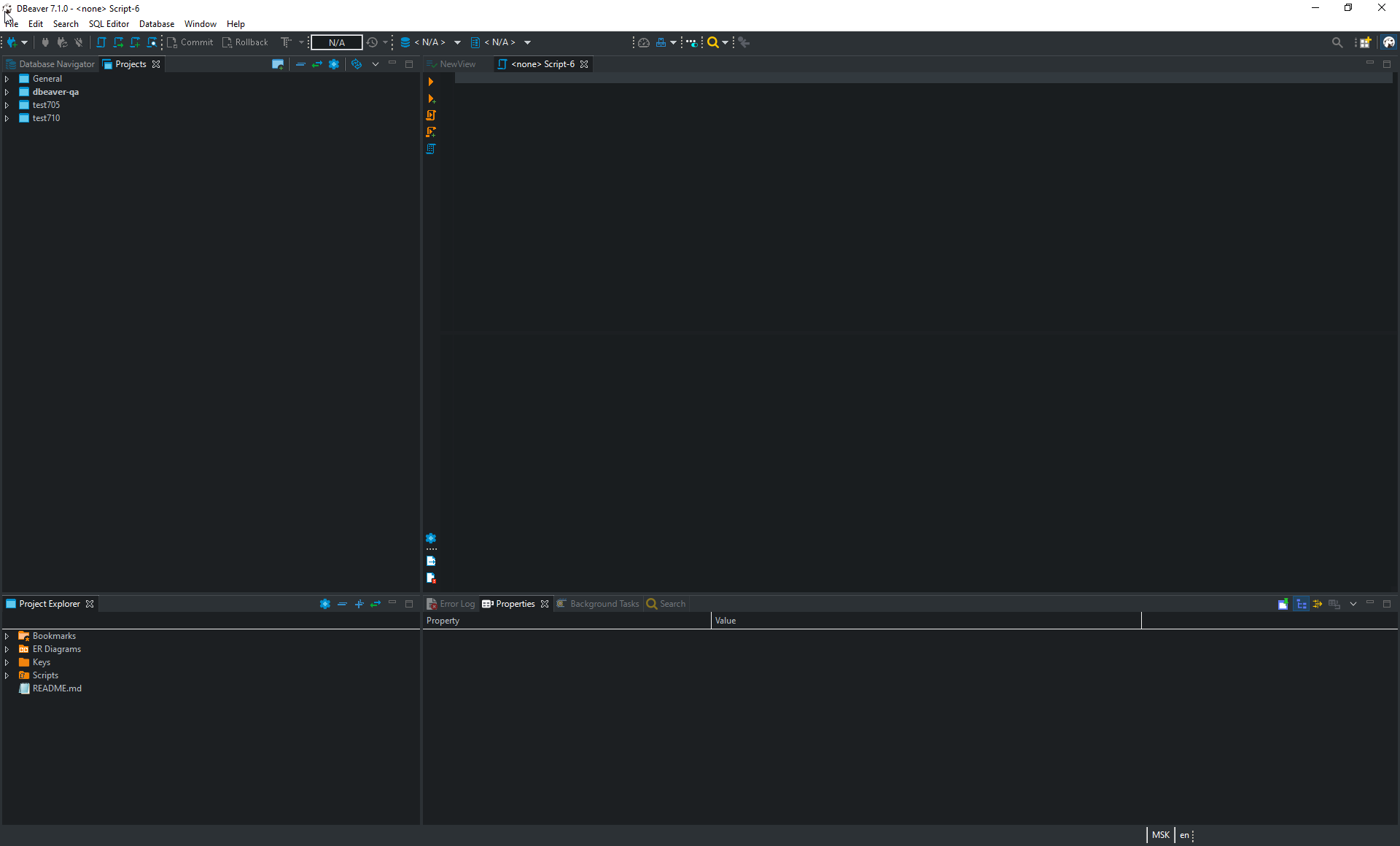Pin the Properties view
The height and width of the screenshot is (846, 1400).
click(1283, 604)
